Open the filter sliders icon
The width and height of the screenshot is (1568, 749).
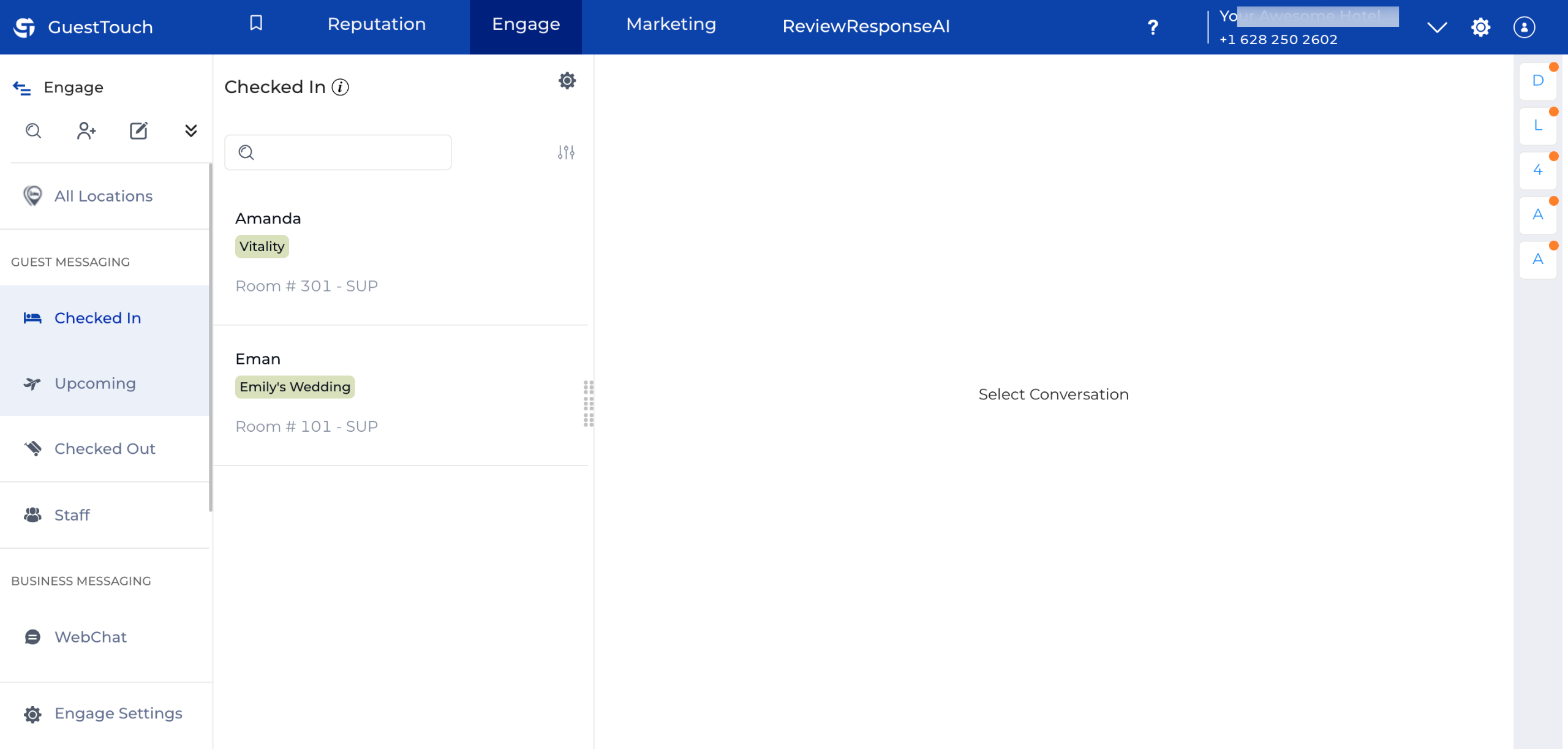point(566,152)
